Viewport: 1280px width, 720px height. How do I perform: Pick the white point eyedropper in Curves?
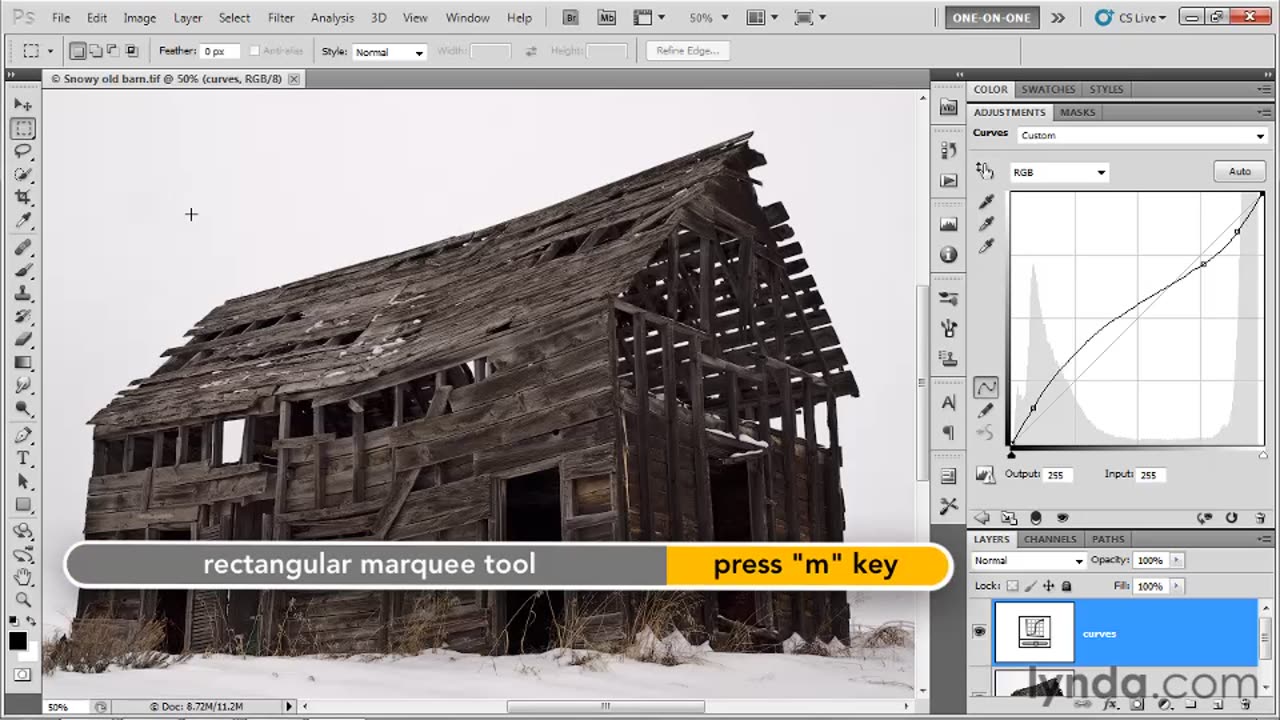click(x=987, y=246)
